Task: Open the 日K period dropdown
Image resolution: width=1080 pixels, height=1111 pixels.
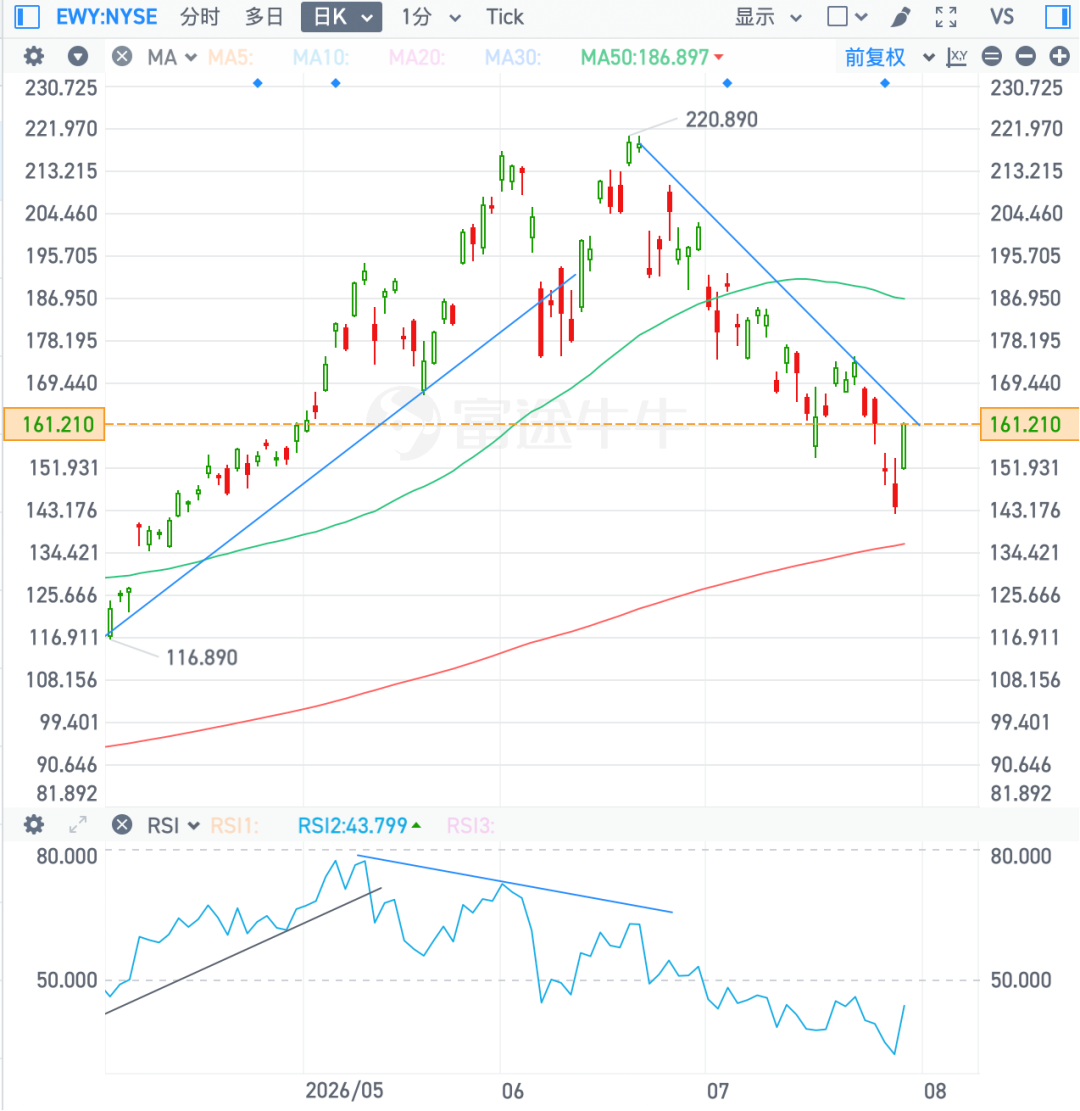Action: pos(342,16)
